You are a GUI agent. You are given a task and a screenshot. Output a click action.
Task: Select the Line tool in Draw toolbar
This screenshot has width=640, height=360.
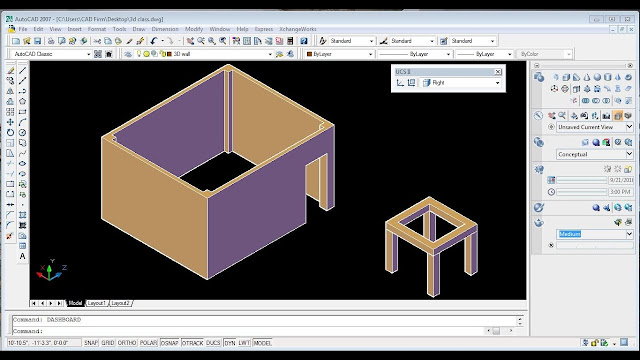click(x=22, y=71)
